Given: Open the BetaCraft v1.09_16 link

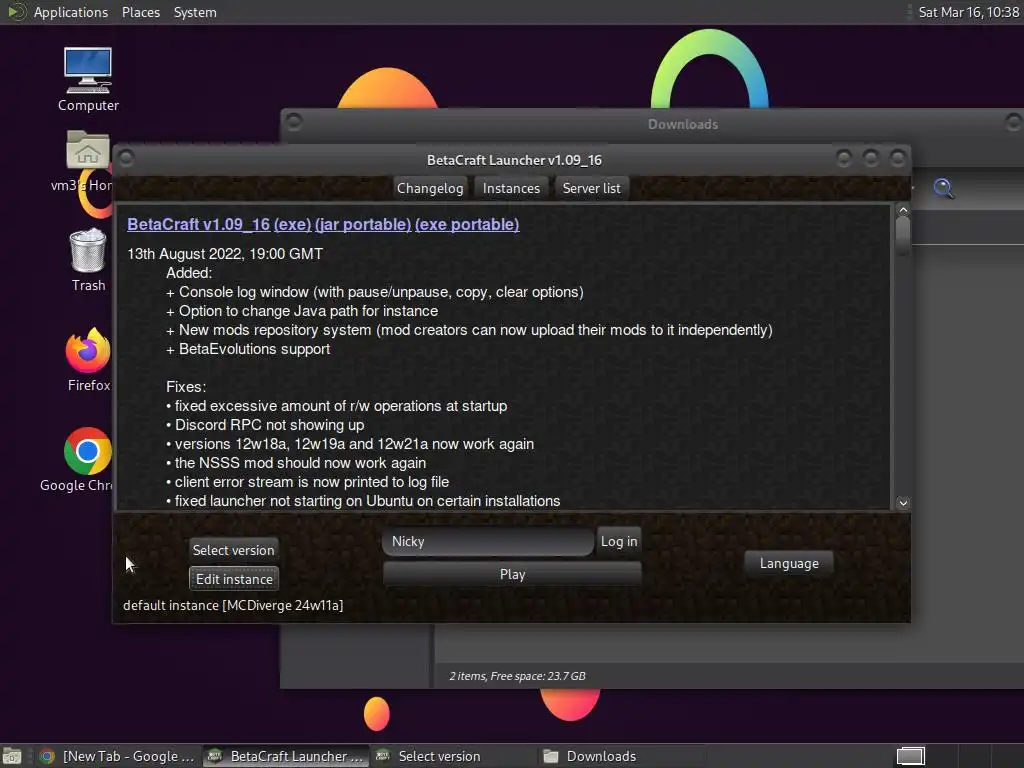Looking at the screenshot, I should [199, 225].
